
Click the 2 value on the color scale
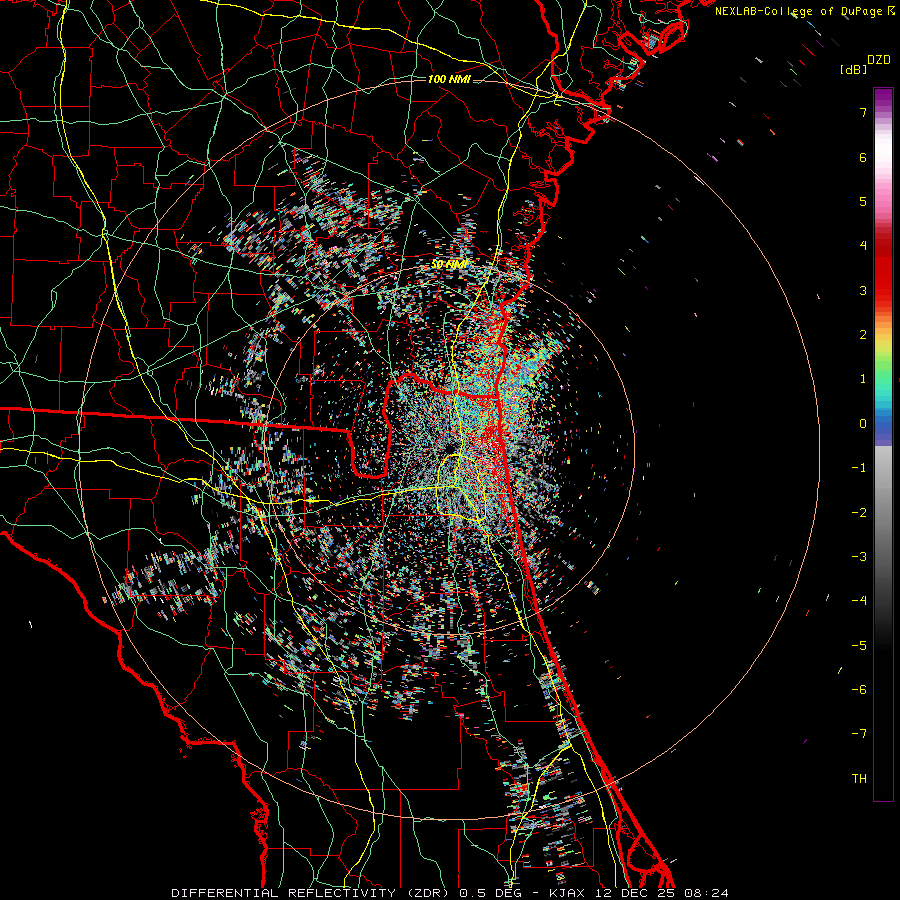click(863, 335)
